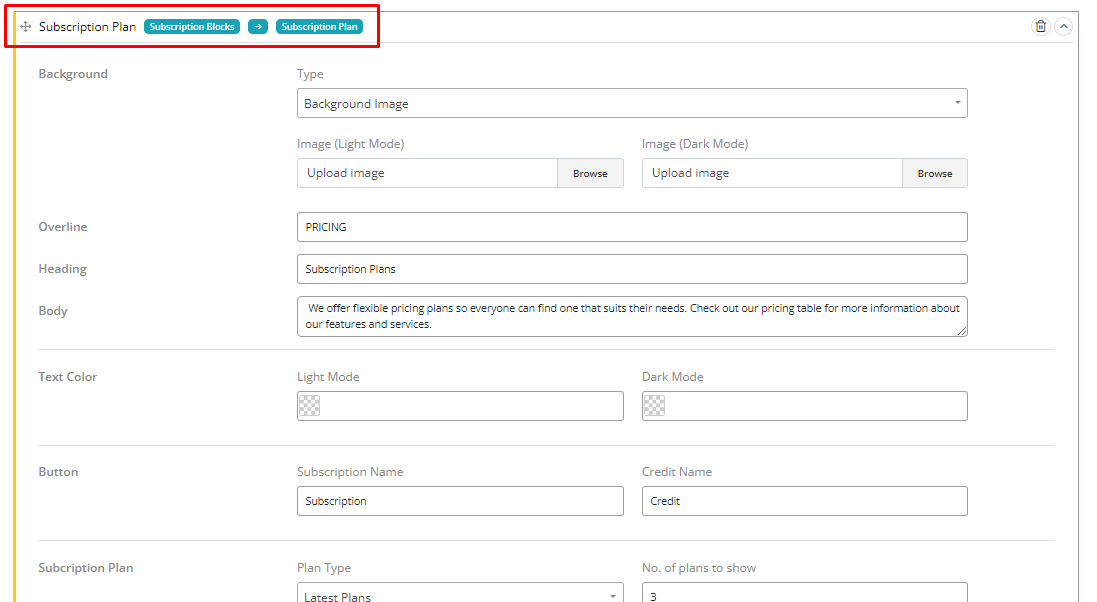
Task: Browse for Dark Mode image
Action: pyautogui.click(x=934, y=173)
